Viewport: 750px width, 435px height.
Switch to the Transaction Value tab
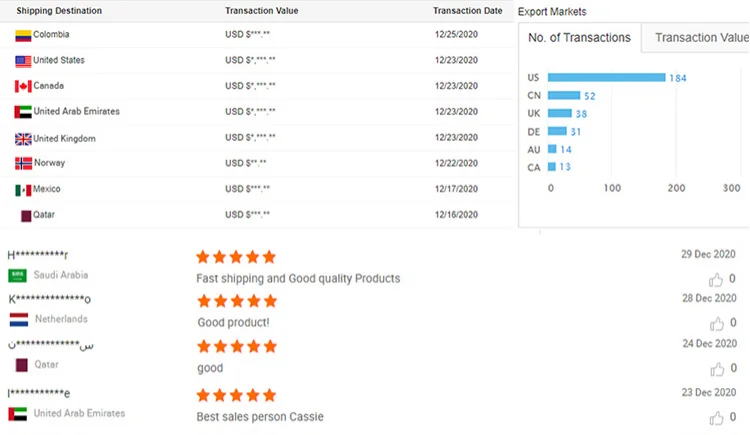pos(700,38)
